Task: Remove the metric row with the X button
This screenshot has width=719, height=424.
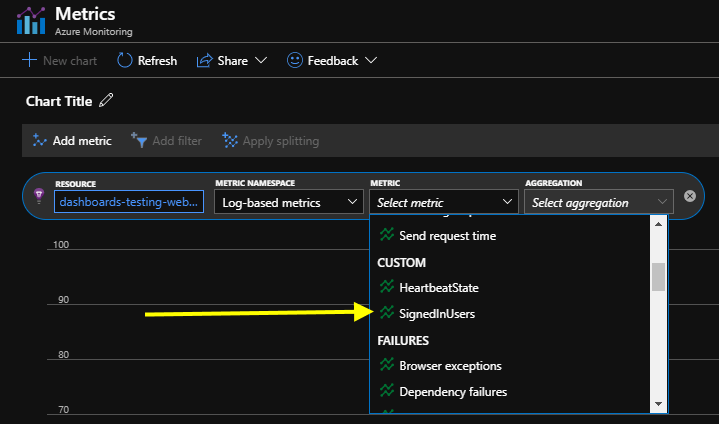Action: coord(689,196)
